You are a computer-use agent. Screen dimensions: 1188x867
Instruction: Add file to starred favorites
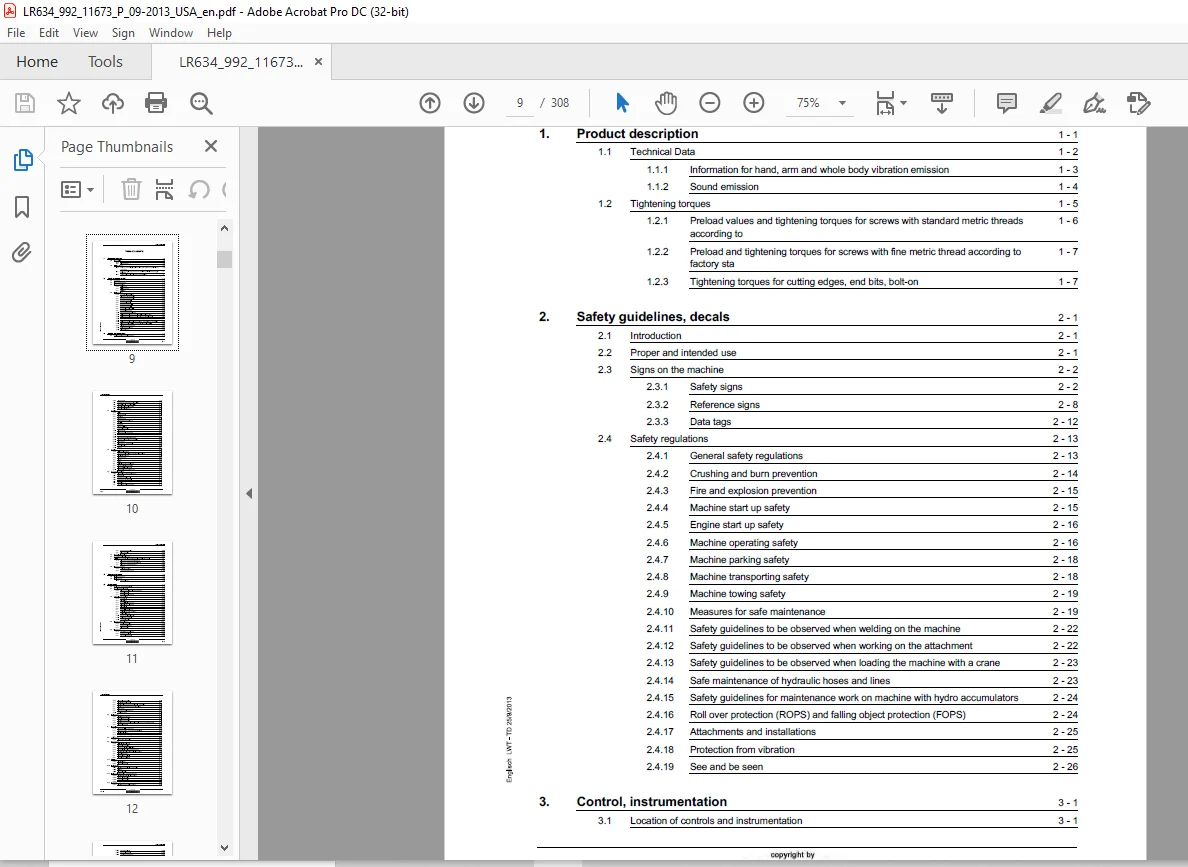(69, 103)
